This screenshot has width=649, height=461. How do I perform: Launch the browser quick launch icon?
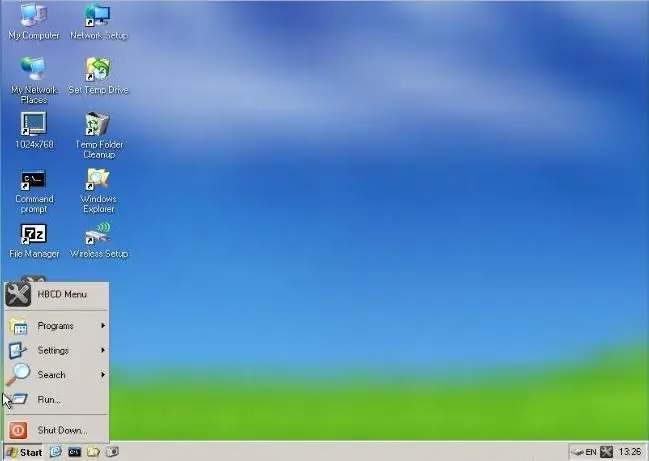[55, 452]
